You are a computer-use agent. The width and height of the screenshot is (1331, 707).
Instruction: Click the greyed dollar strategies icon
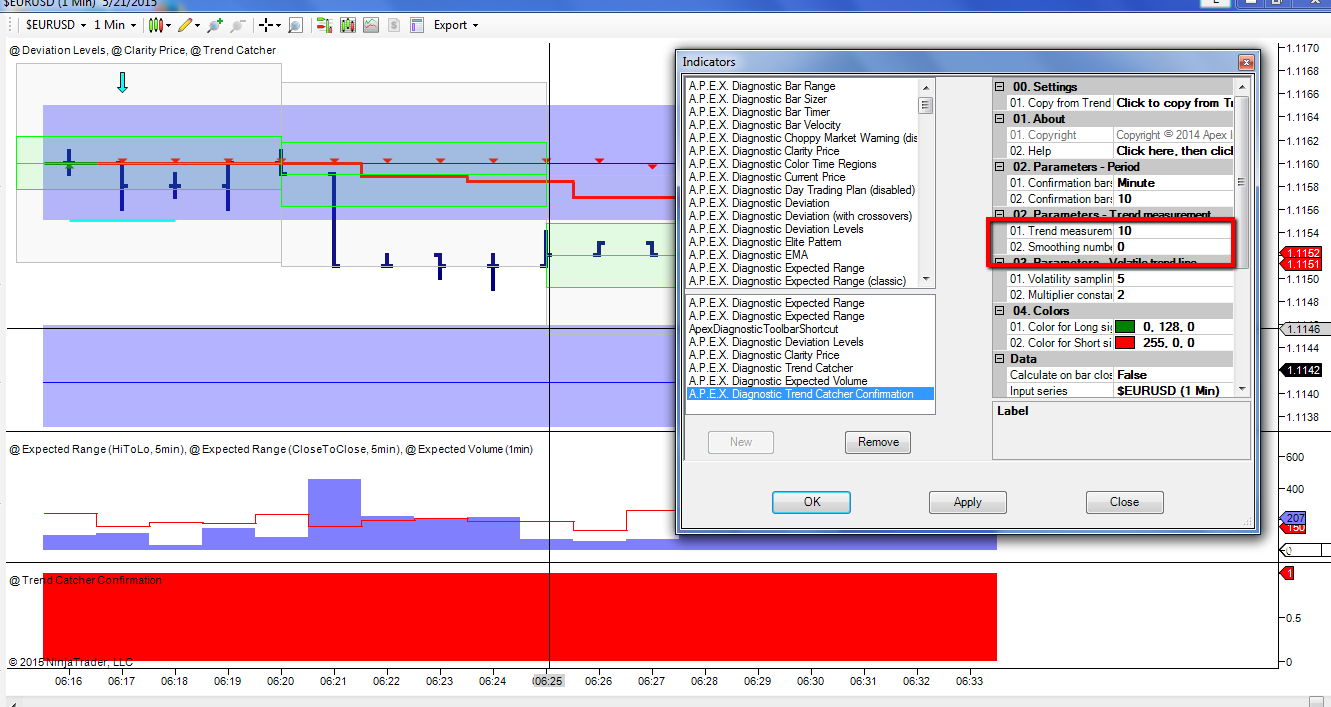[x=394, y=25]
